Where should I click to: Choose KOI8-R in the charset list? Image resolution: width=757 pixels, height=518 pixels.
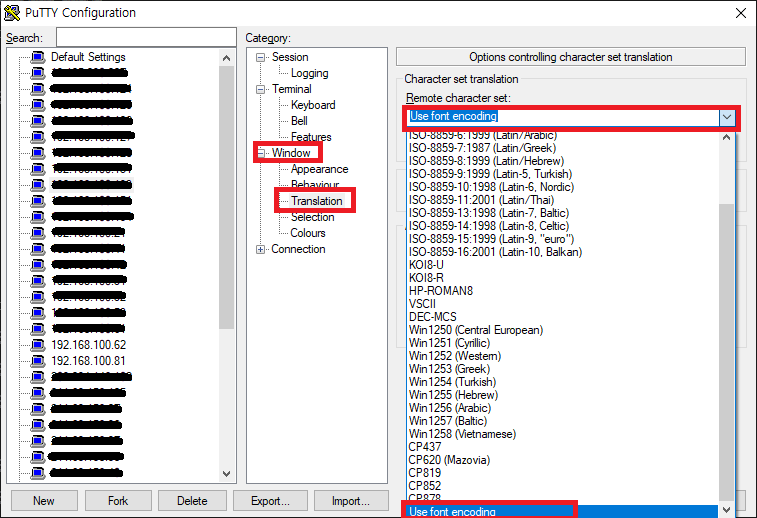pos(426,278)
